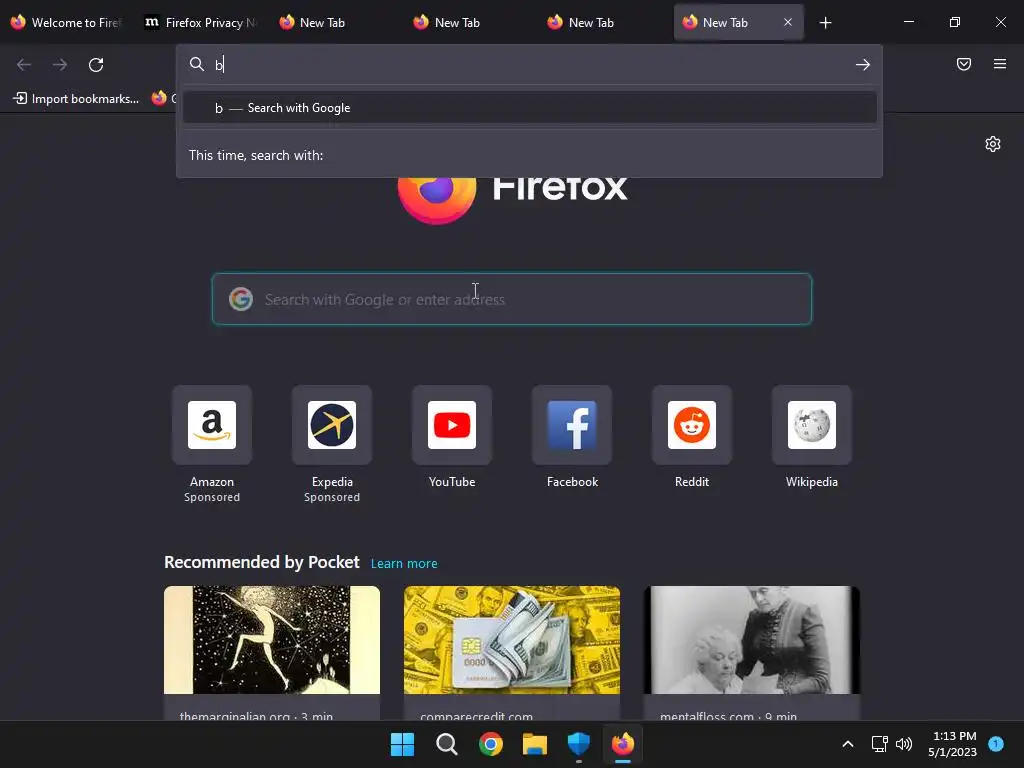Open File Explorer from taskbar
The image size is (1024, 768).
point(534,744)
